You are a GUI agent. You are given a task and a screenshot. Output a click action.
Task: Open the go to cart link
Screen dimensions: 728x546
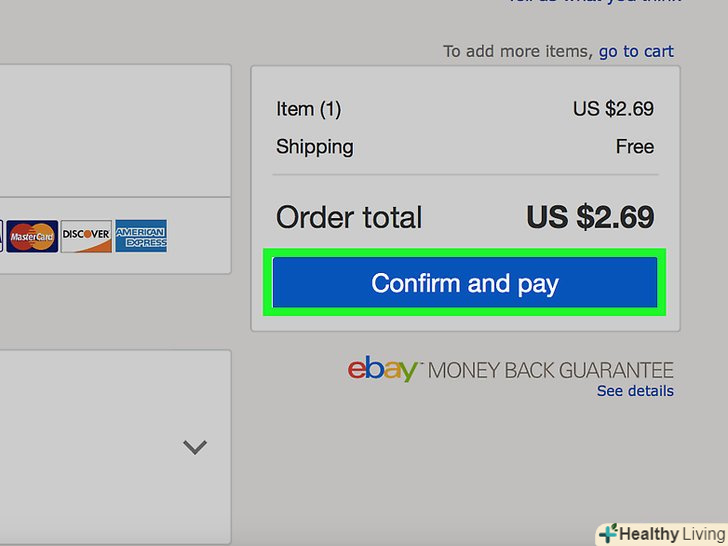tap(636, 51)
